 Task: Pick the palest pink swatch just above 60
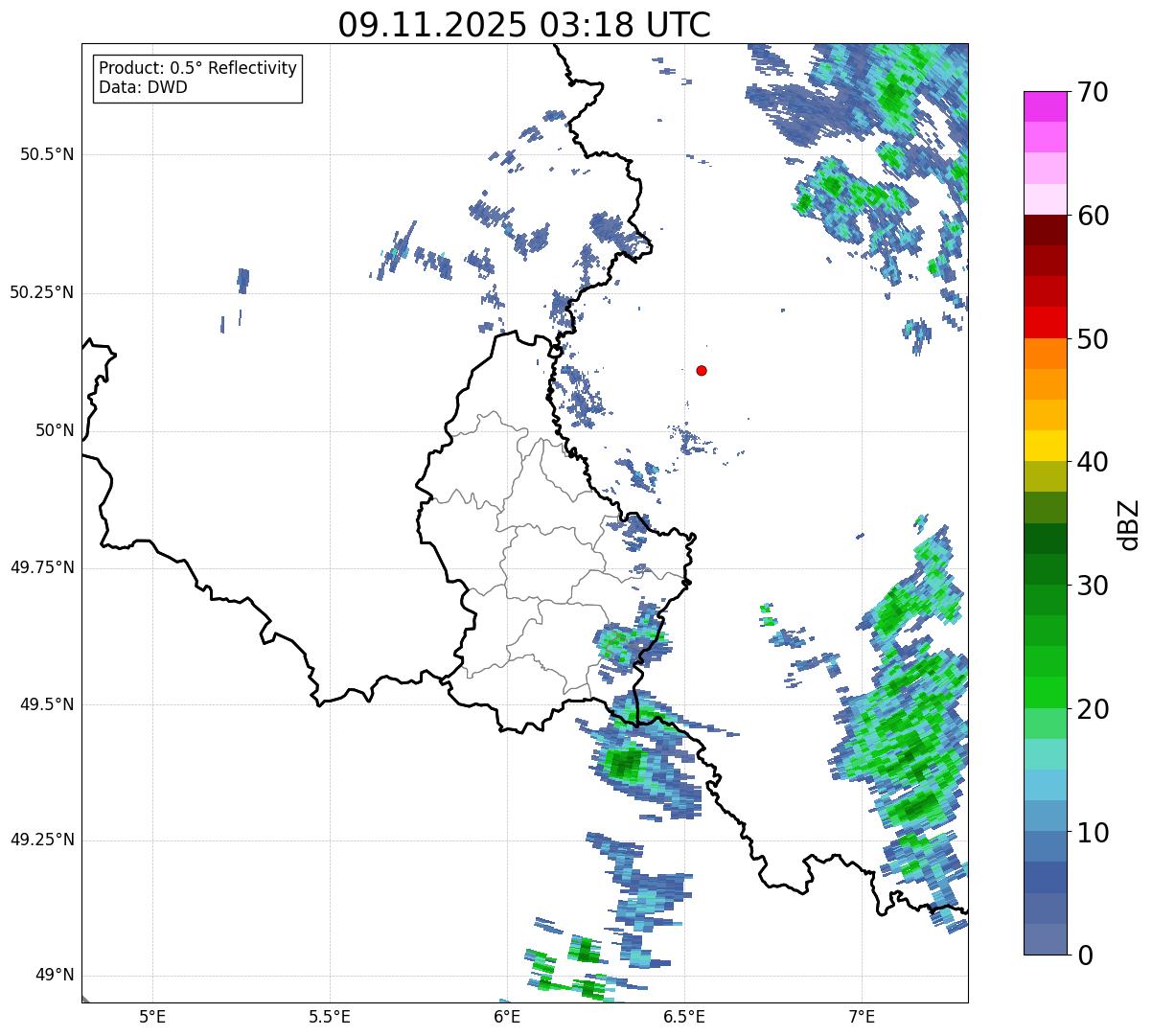click(x=1046, y=199)
